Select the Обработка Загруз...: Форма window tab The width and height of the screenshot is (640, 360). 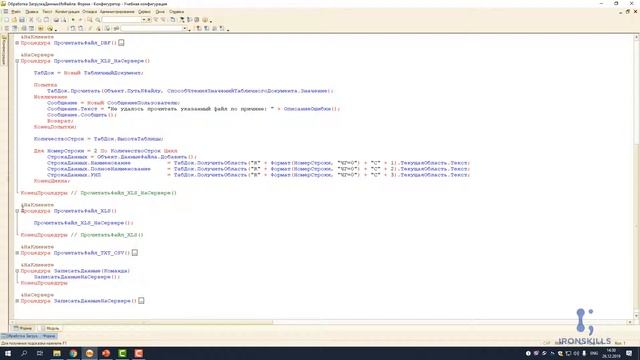click(x=29, y=336)
